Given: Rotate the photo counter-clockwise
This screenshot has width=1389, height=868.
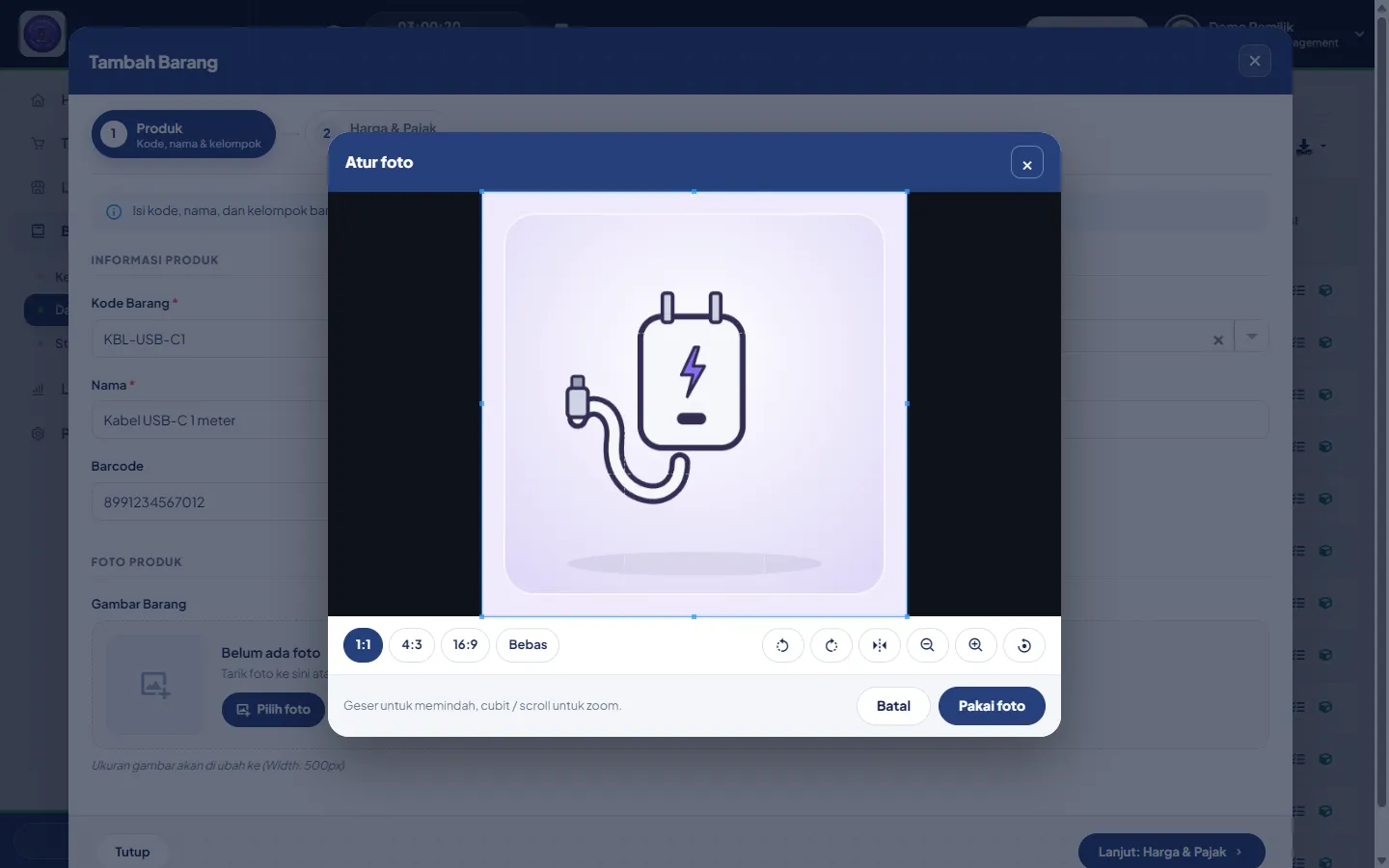Looking at the screenshot, I should click(782, 645).
